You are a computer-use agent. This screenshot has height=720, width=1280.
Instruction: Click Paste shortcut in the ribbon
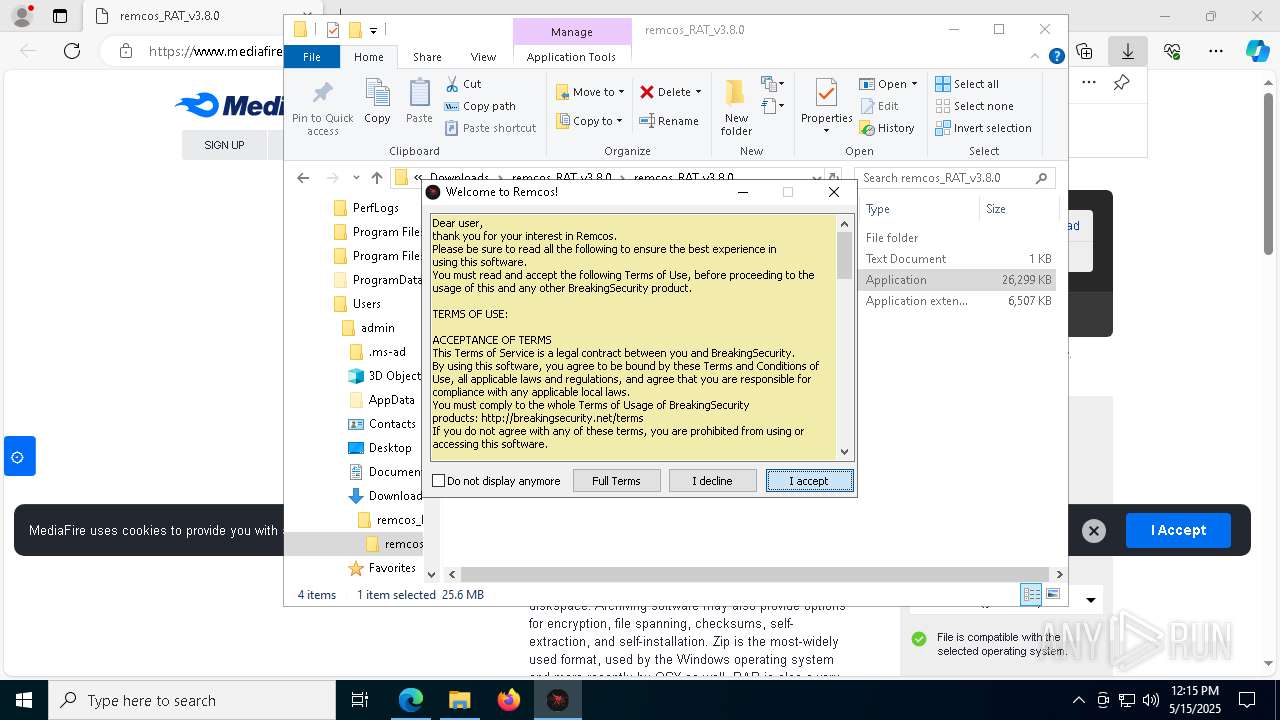coord(490,128)
